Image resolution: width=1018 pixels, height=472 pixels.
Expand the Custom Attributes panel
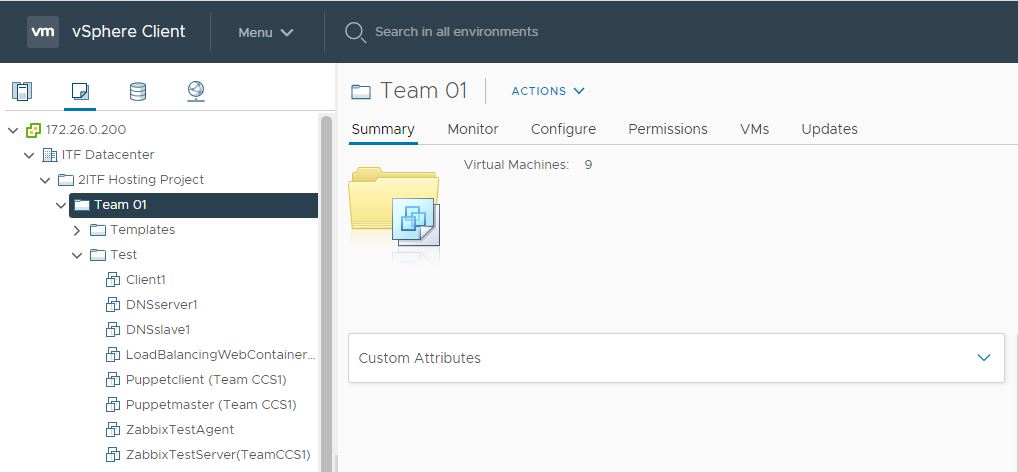tap(983, 358)
